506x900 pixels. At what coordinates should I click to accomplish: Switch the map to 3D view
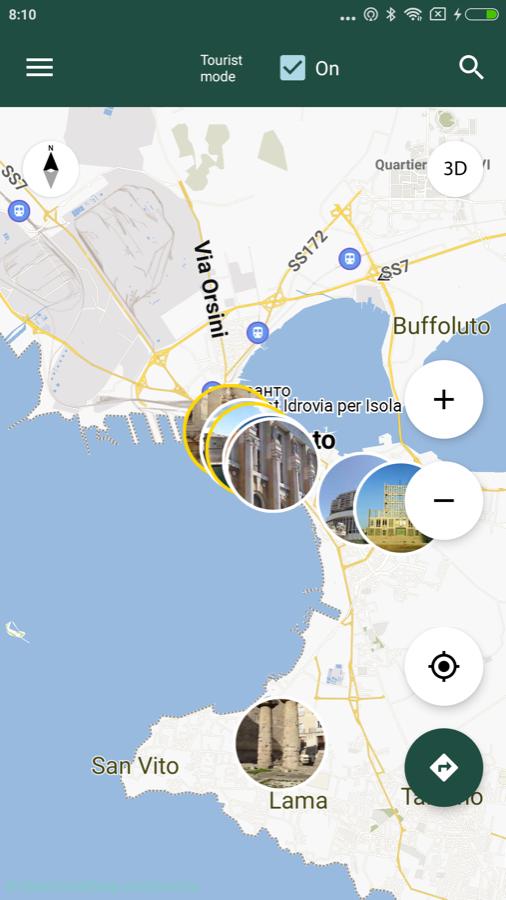[x=455, y=169]
